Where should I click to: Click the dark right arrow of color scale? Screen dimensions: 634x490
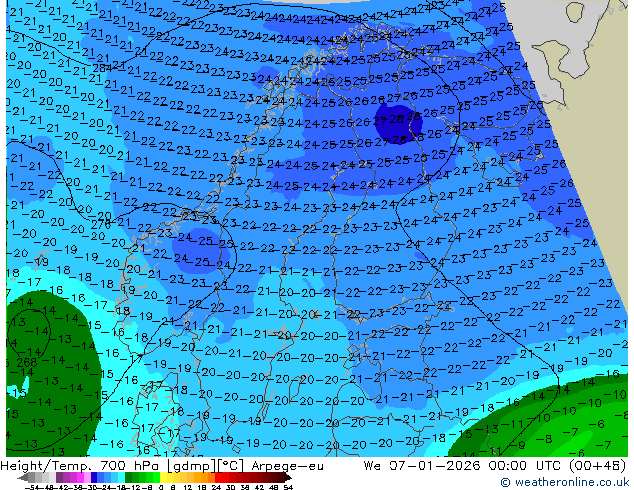coord(288,478)
